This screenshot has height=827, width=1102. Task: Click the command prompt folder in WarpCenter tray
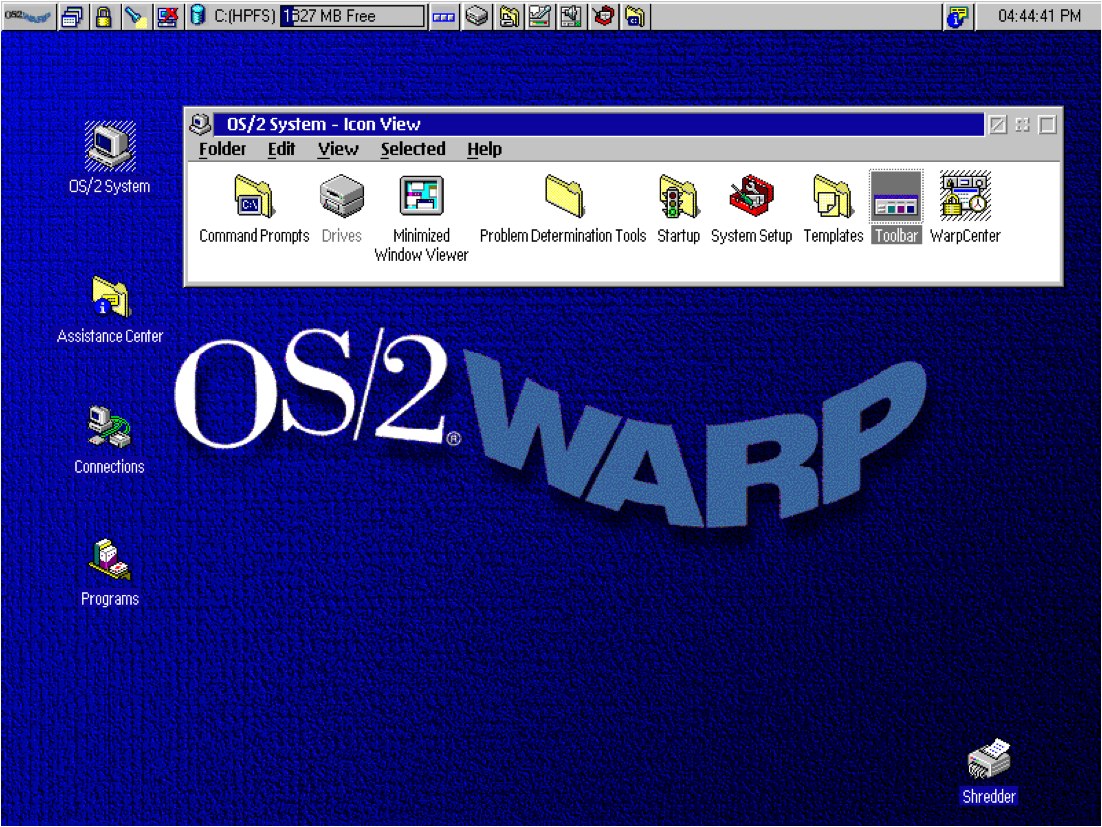[635, 15]
